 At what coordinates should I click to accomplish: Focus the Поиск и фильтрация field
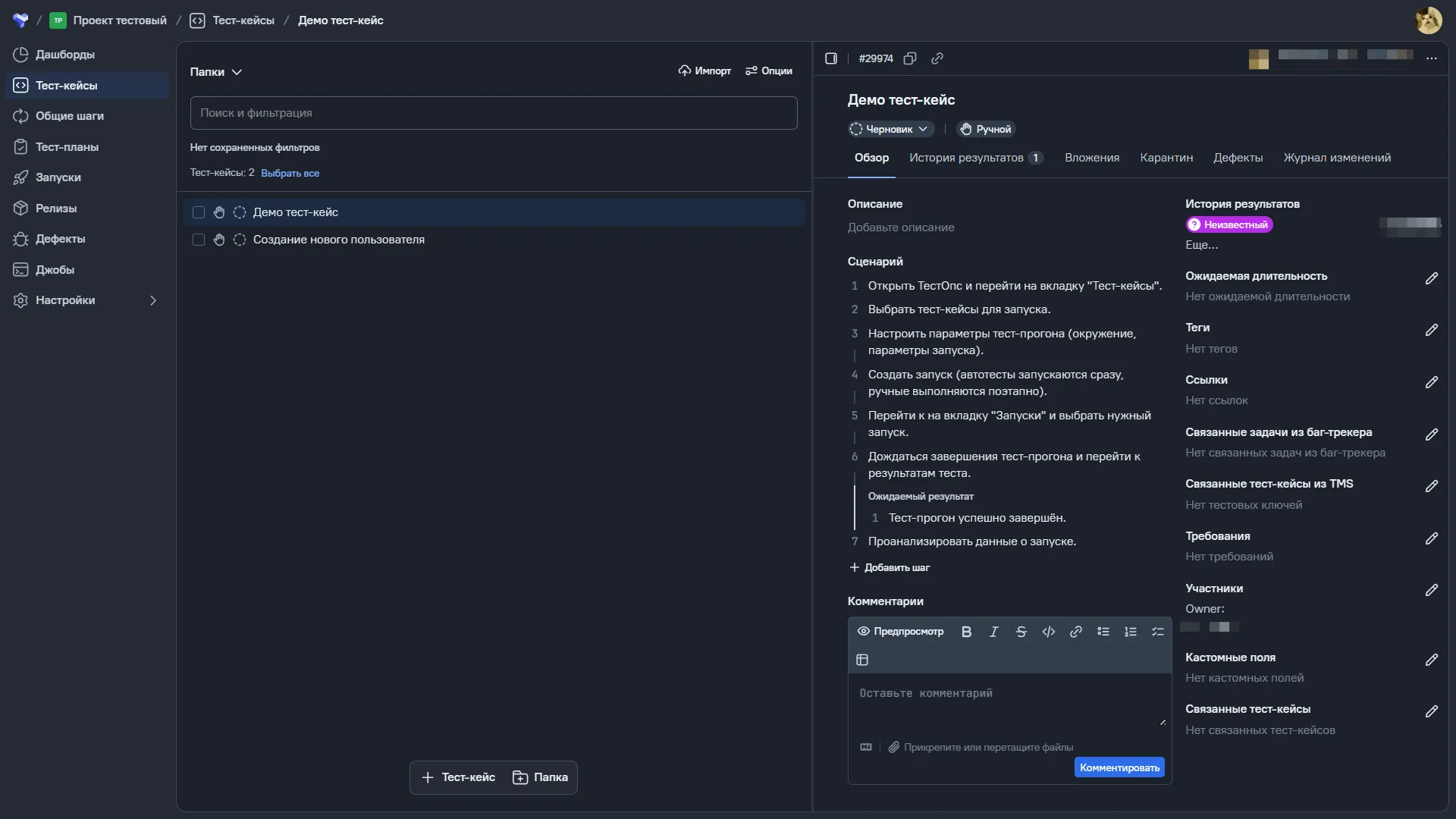coord(494,113)
